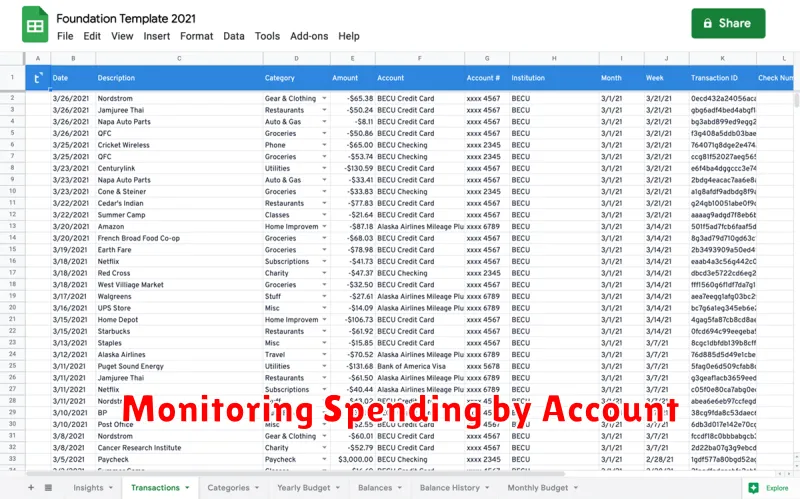Image resolution: width=800 pixels, height=499 pixels.
Task: Open the all sheets list icon
Action: [x=48, y=487]
